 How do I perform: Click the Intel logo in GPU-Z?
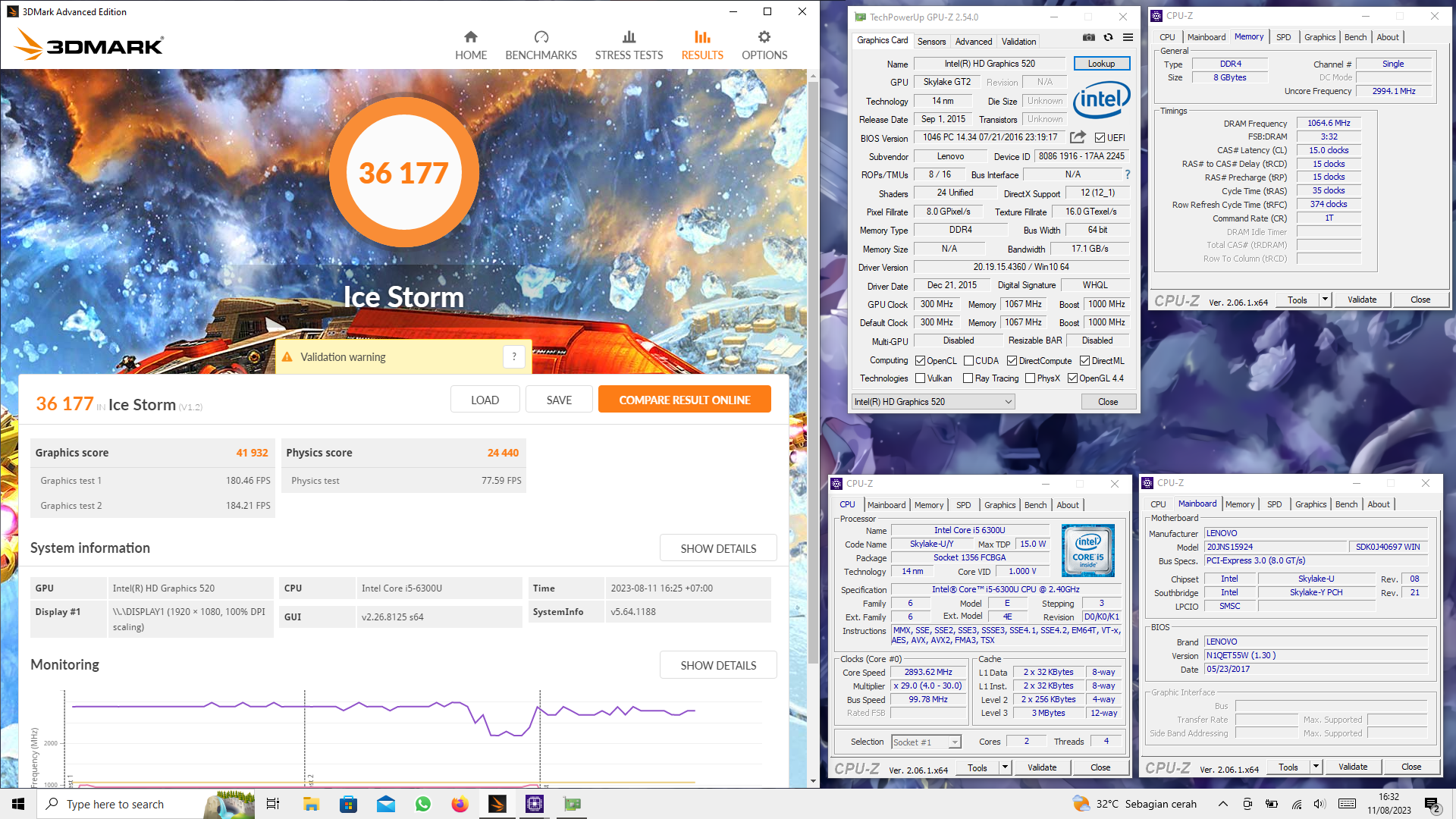tap(1101, 99)
